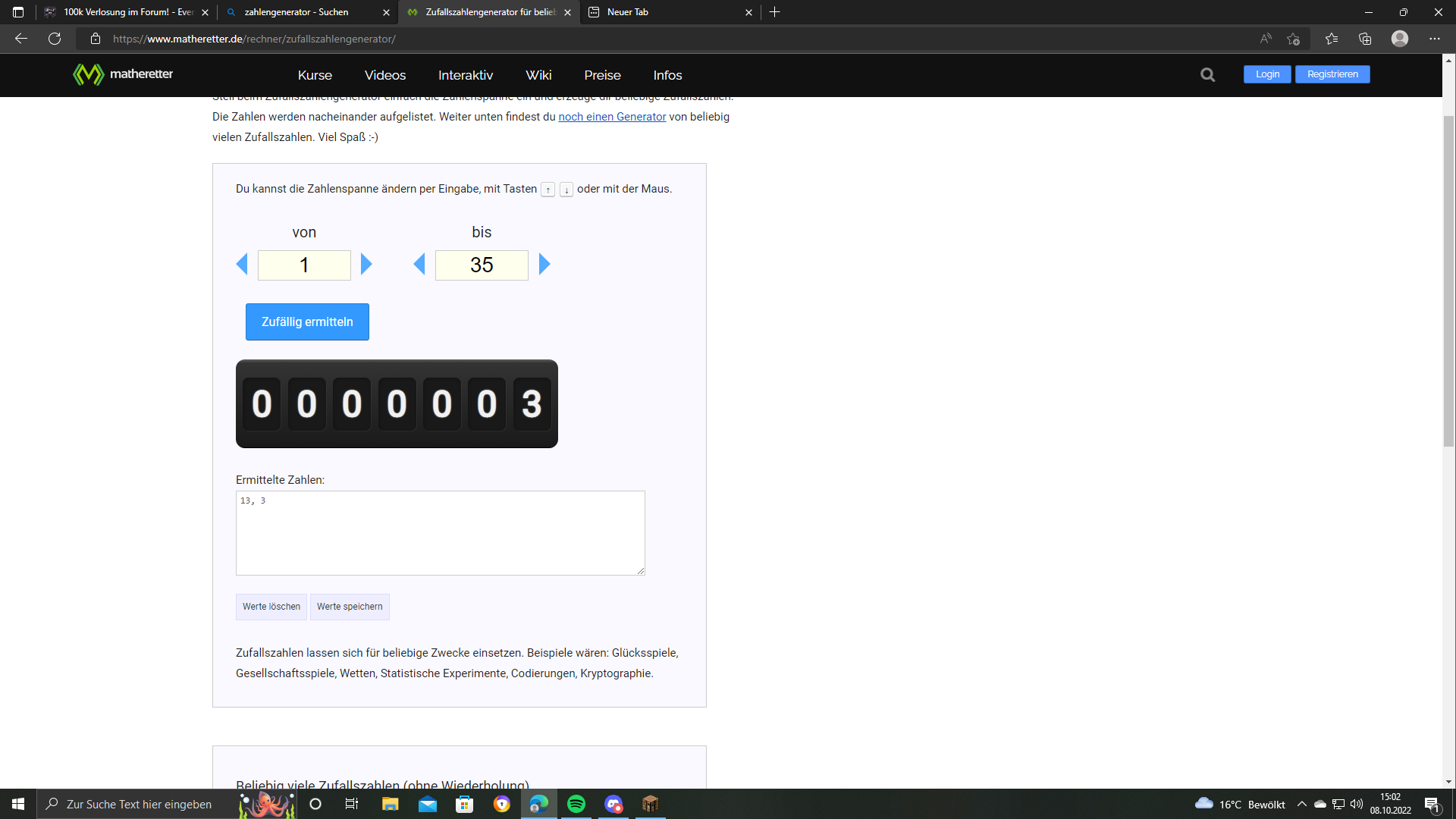The height and width of the screenshot is (819, 1456).
Task: Increase the 'von' value with right arrow
Action: tap(366, 264)
